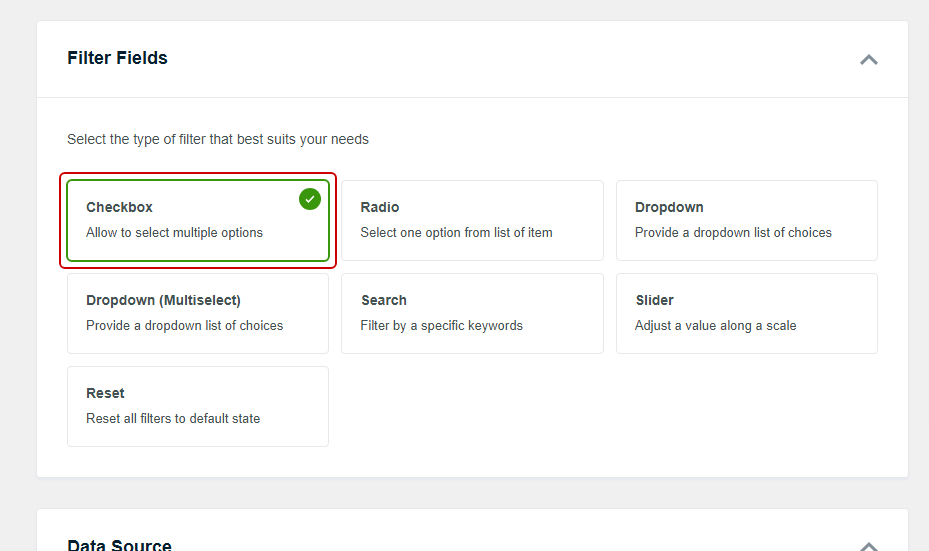Select the Dropdown (Multiselect) filter card
Image resolution: width=929 pixels, height=551 pixels.
coord(198,313)
